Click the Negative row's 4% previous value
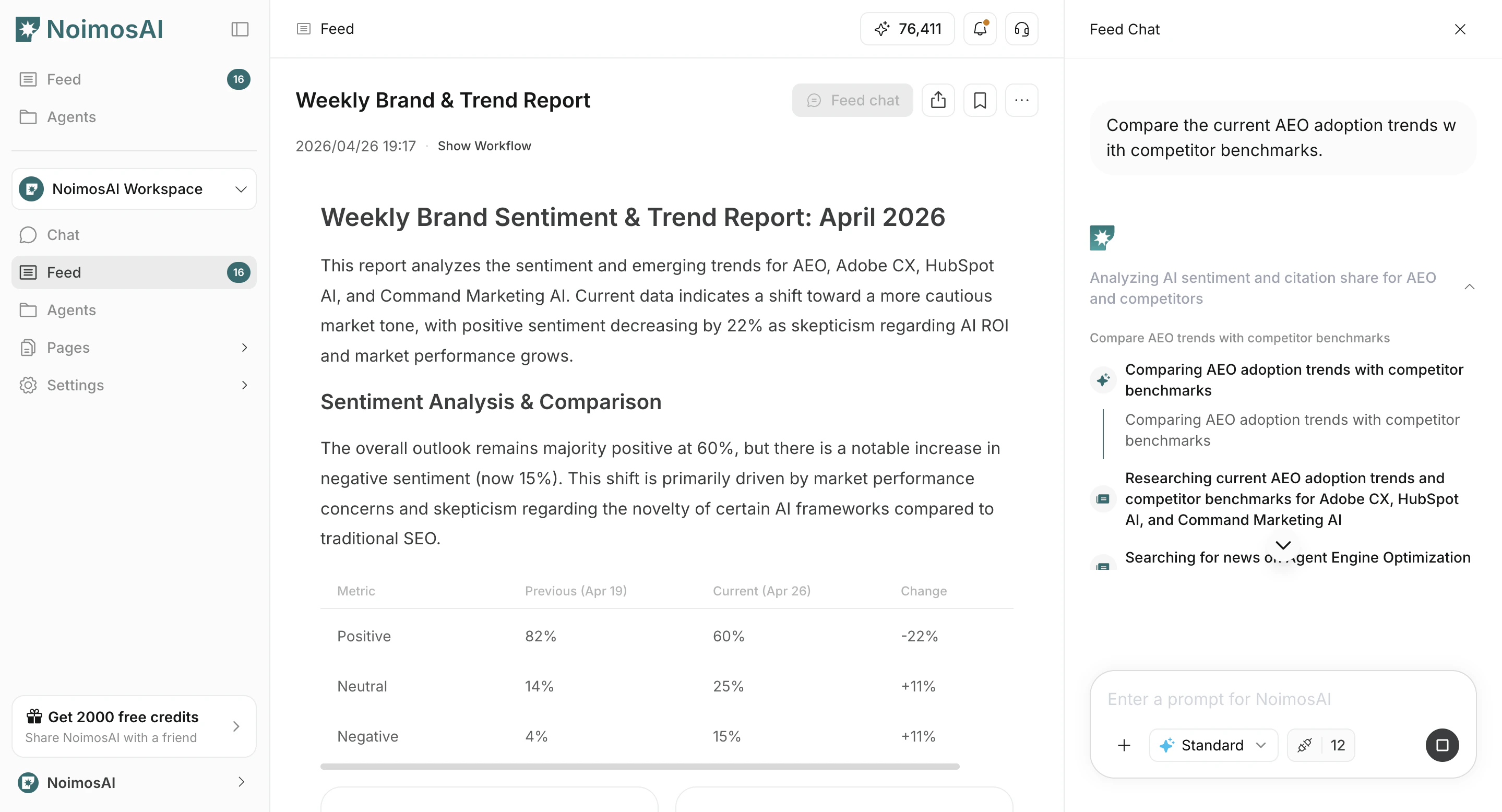1502x812 pixels. coord(537,736)
